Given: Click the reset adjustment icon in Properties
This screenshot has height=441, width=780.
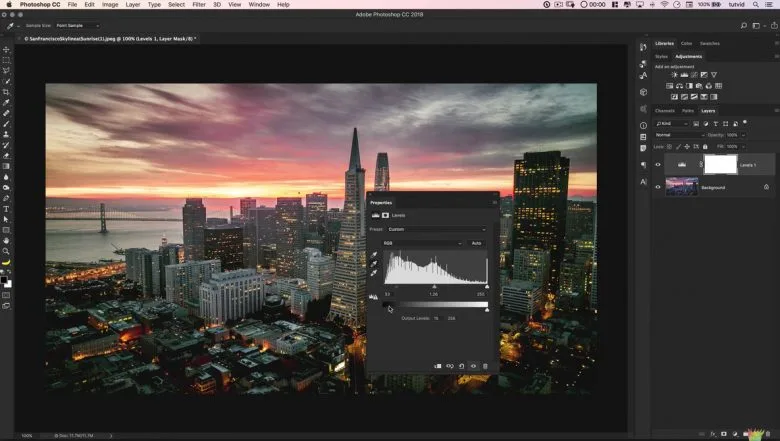Looking at the screenshot, I should 462,366.
